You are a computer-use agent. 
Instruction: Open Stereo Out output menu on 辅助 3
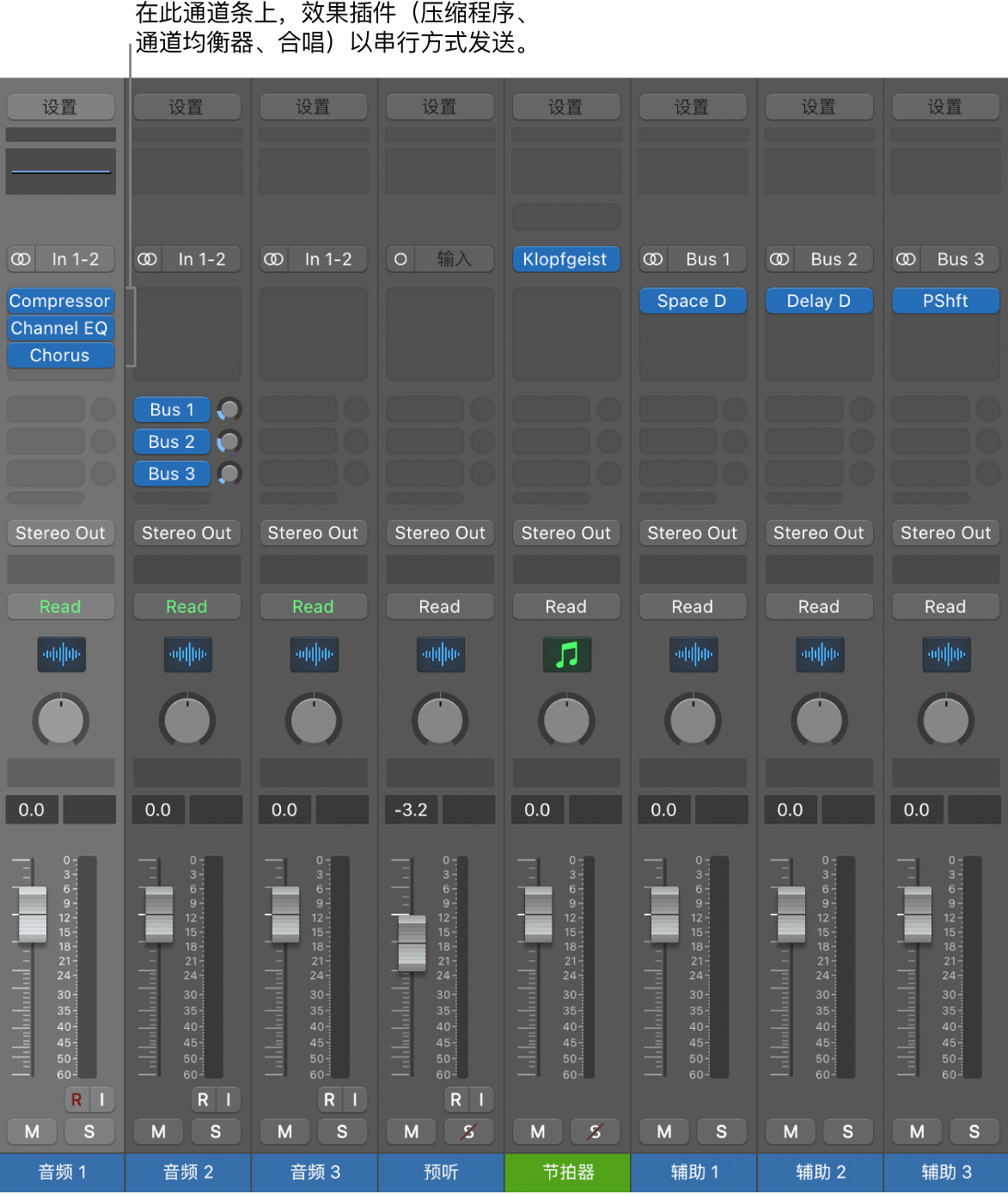(x=945, y=533)
